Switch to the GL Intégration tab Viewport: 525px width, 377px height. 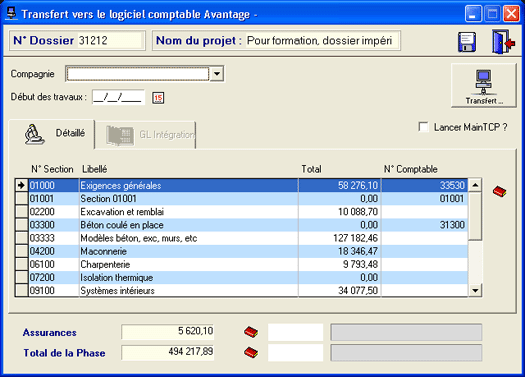tap(146, 135)
